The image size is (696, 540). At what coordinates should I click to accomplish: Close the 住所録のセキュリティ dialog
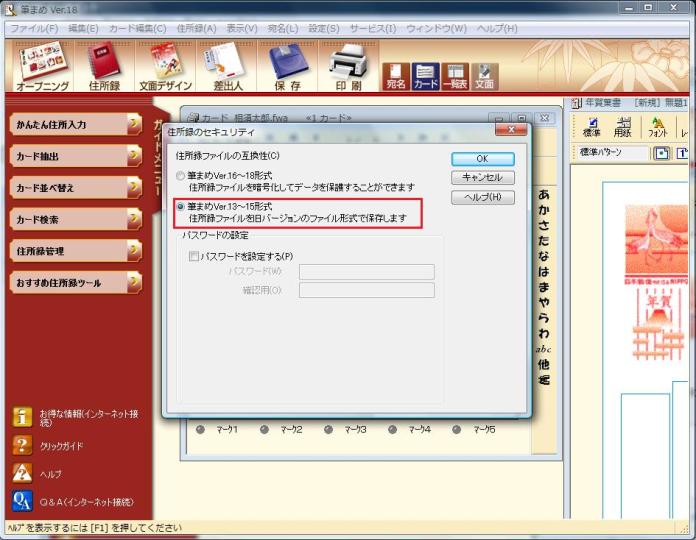click(x=511, y=130)
